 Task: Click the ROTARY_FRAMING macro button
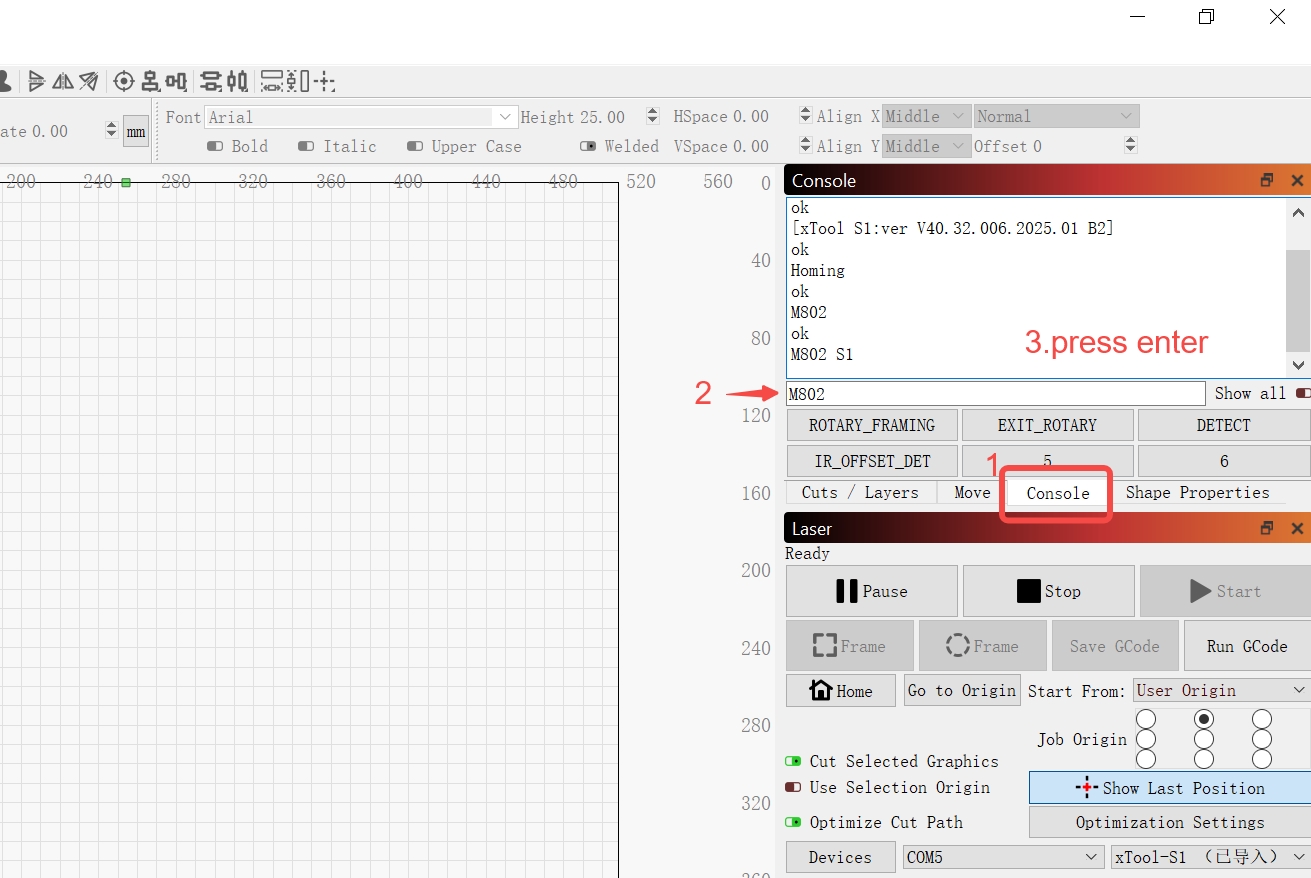click(x=871, y=425)
